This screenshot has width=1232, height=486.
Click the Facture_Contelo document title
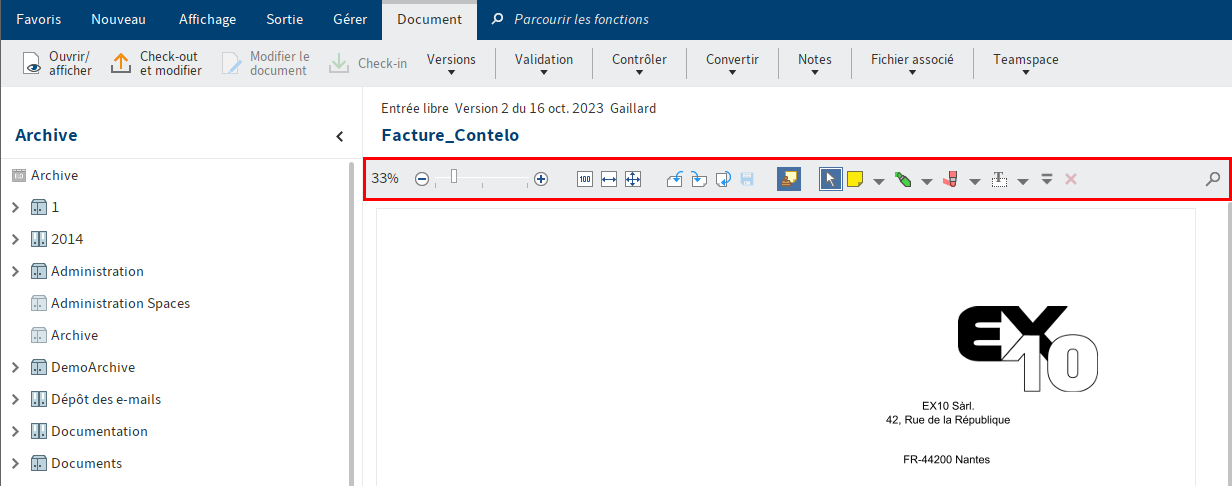[450, 135]
